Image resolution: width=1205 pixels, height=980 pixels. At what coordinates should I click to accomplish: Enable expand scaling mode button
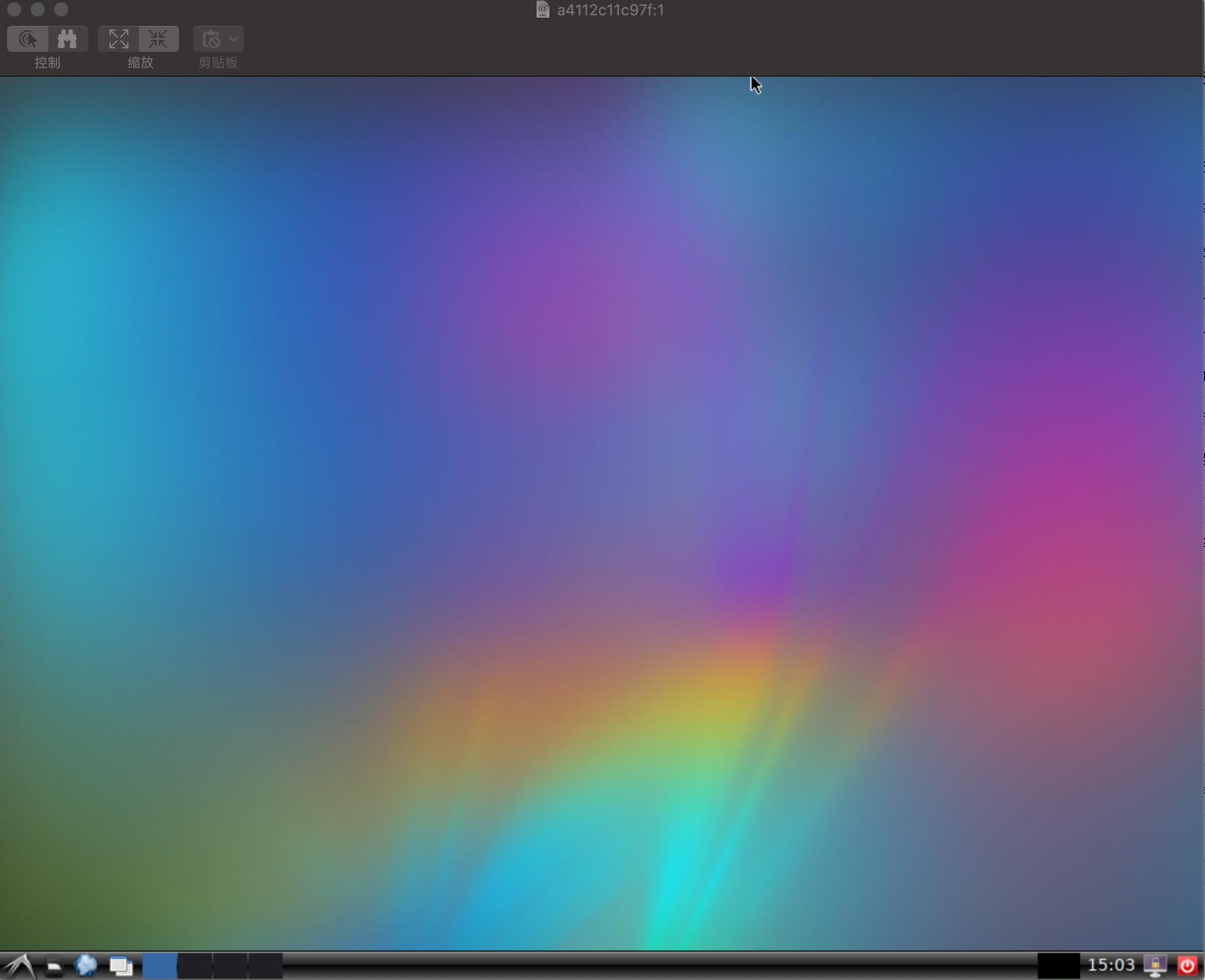[118, 39]
